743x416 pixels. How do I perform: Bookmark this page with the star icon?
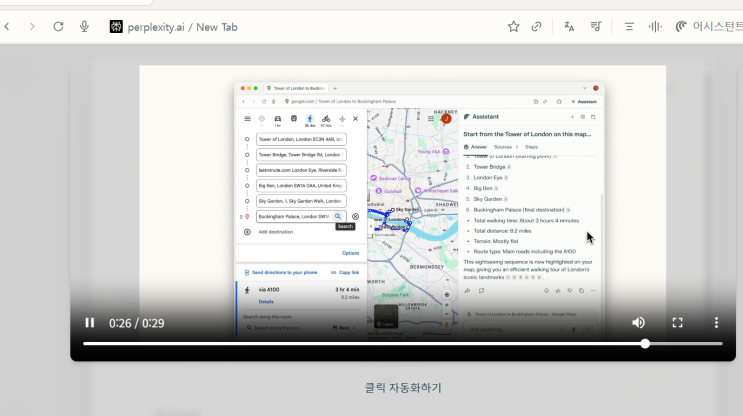pos(513,27)
